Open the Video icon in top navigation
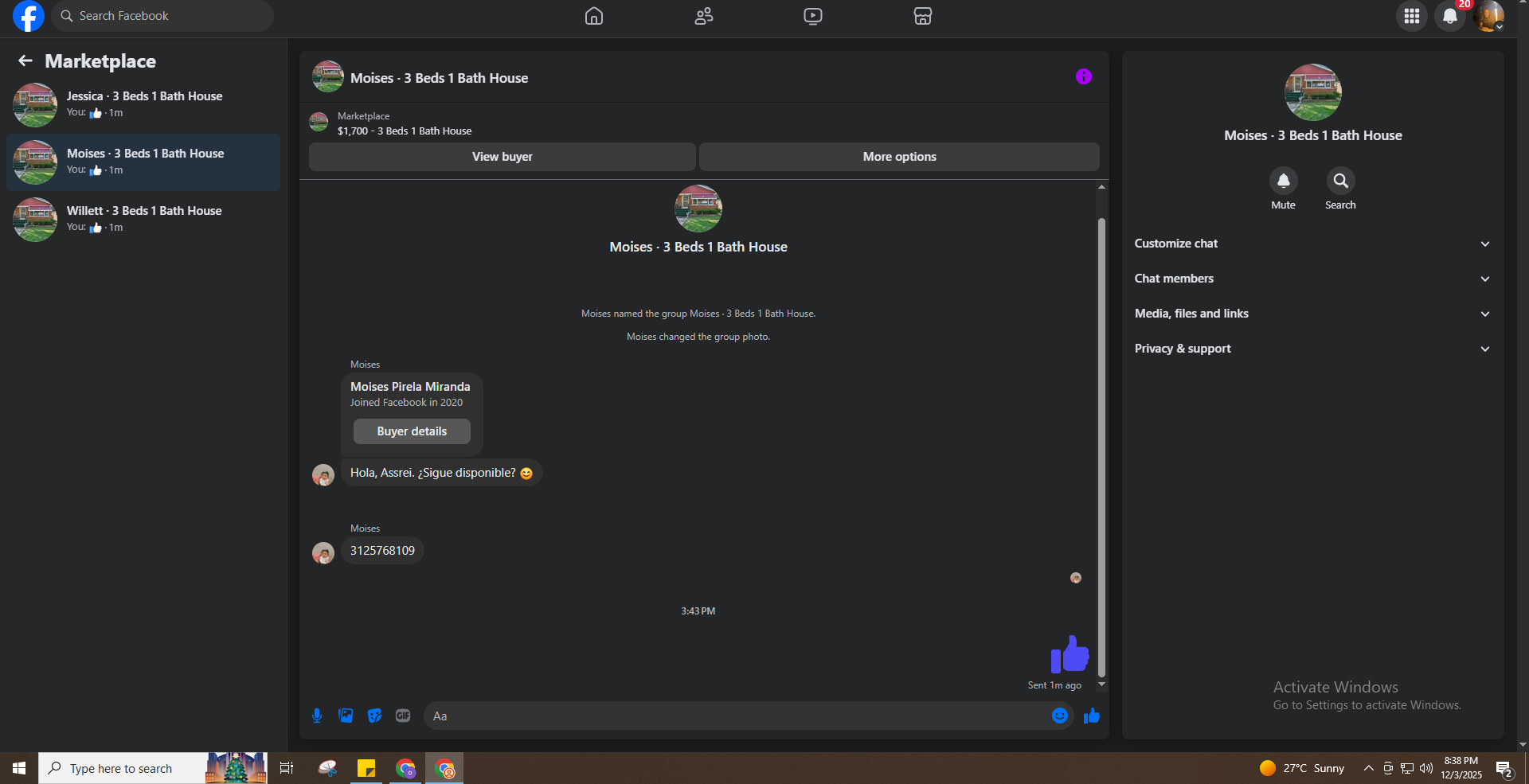Screen dimensions: 1529x784 [813, 16]
